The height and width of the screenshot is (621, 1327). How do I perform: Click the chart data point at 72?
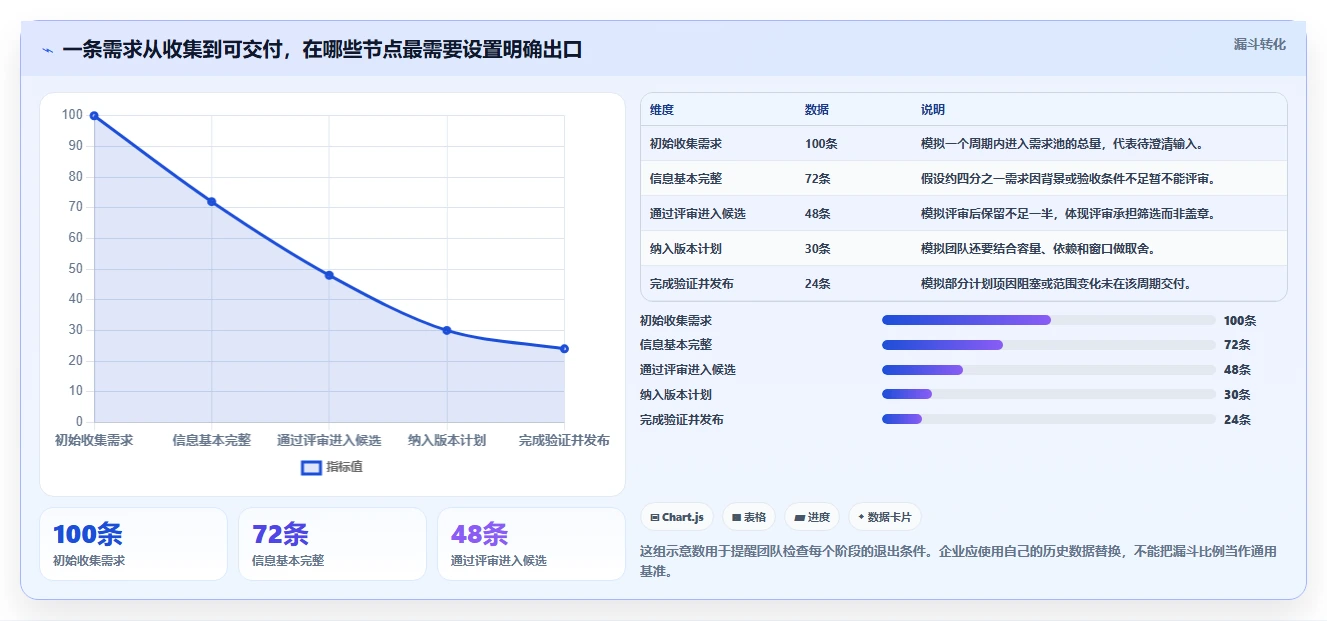point(212,202)
